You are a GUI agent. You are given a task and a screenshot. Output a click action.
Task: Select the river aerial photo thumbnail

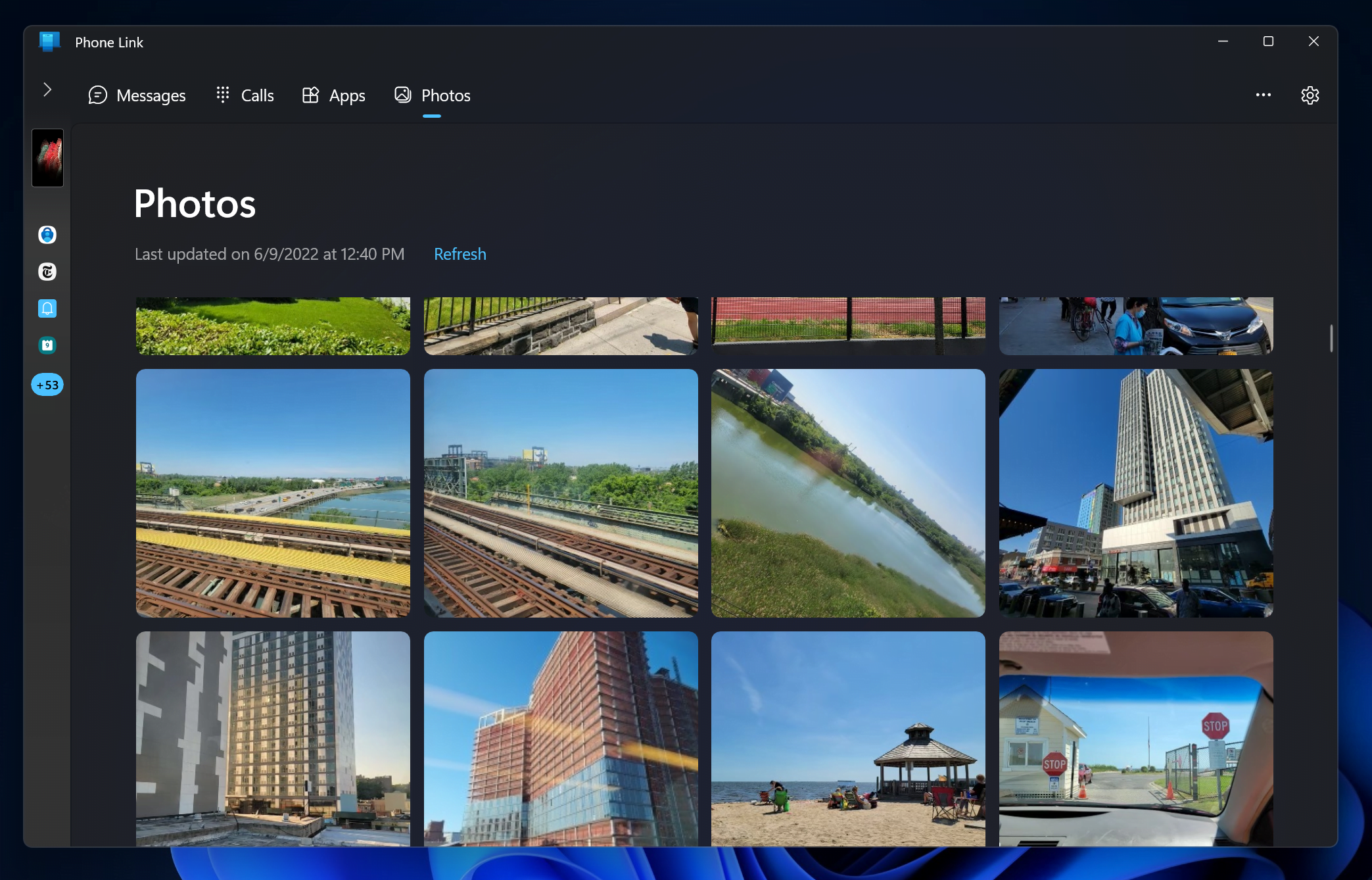coord(848,493)
